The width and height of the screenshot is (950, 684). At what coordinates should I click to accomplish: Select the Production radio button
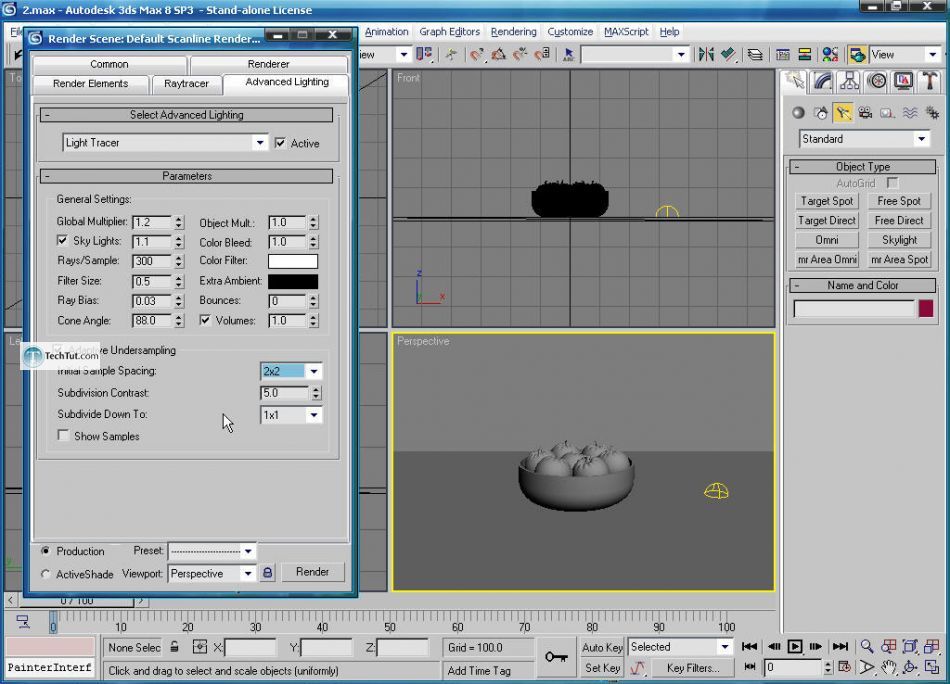tap(45, 551)
